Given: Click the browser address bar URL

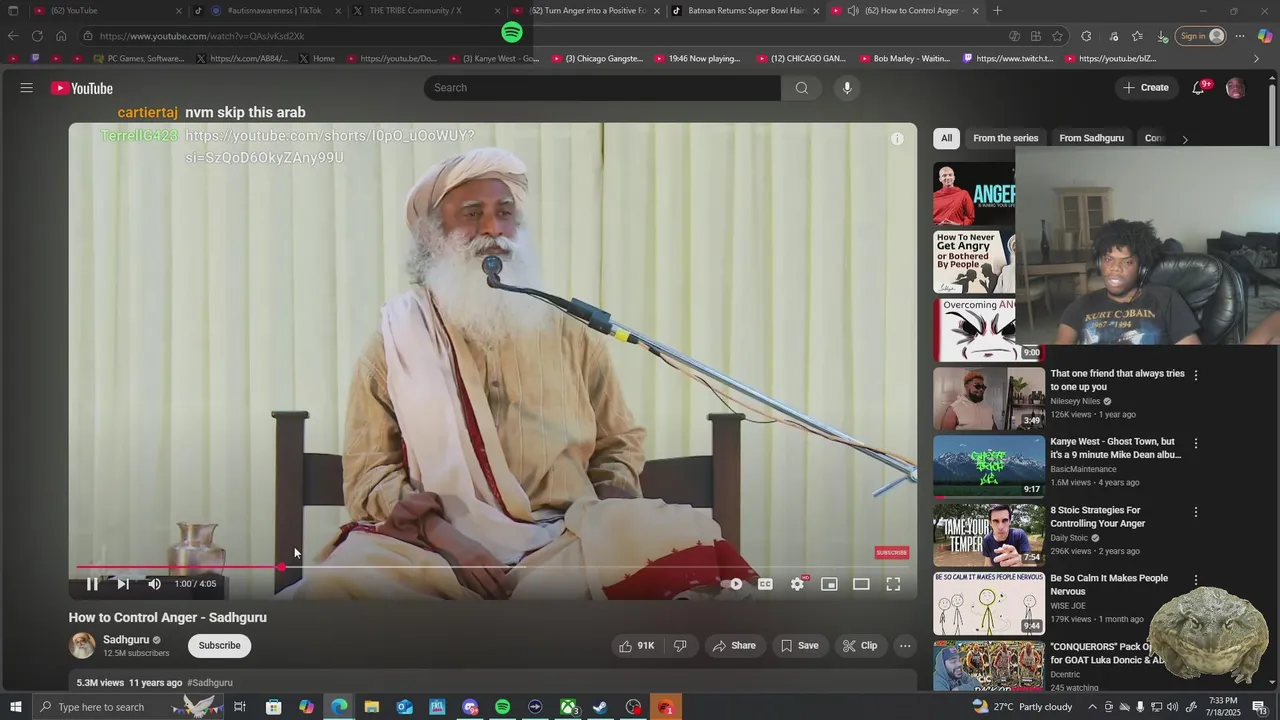Looking at the screenshot, I should pyautogui.click(x=202, y=36).
